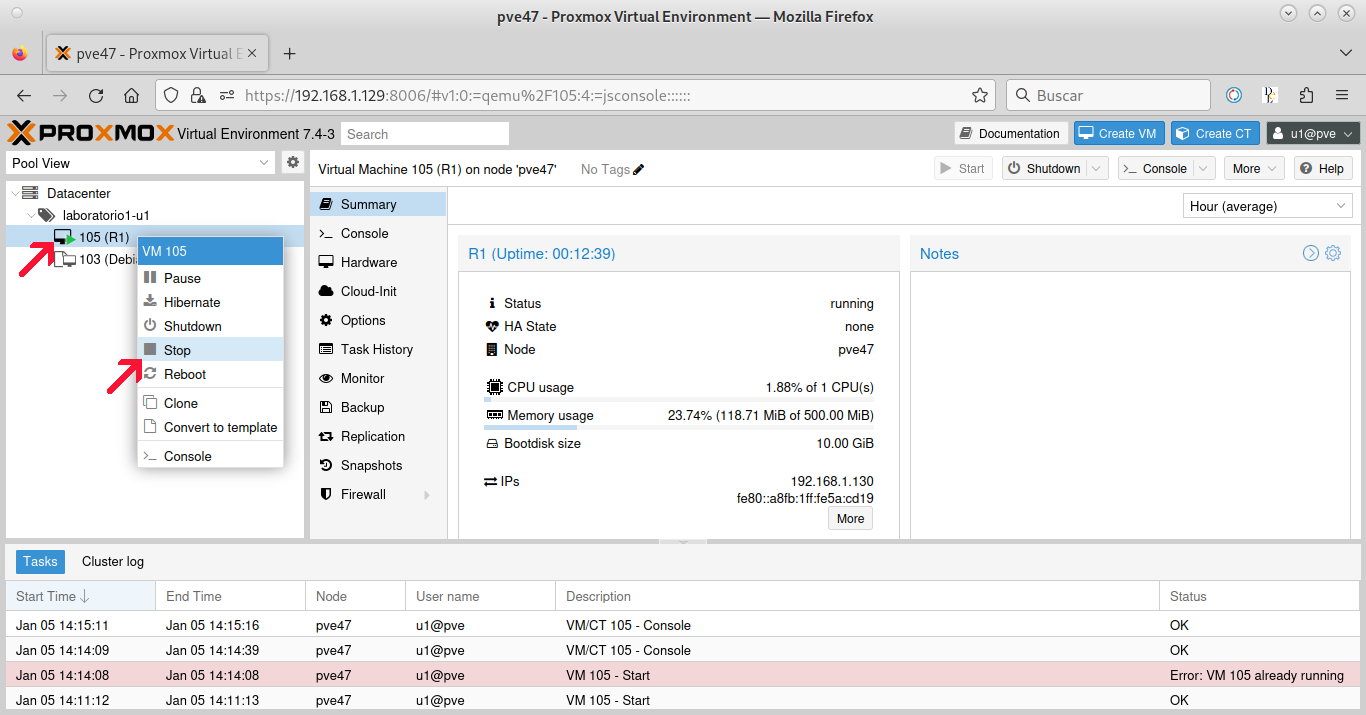Image resolution: width=1366 pixels, height=715 pixels.
Task: Select Hibernate from context menu
Action: [x=210, y=302]
